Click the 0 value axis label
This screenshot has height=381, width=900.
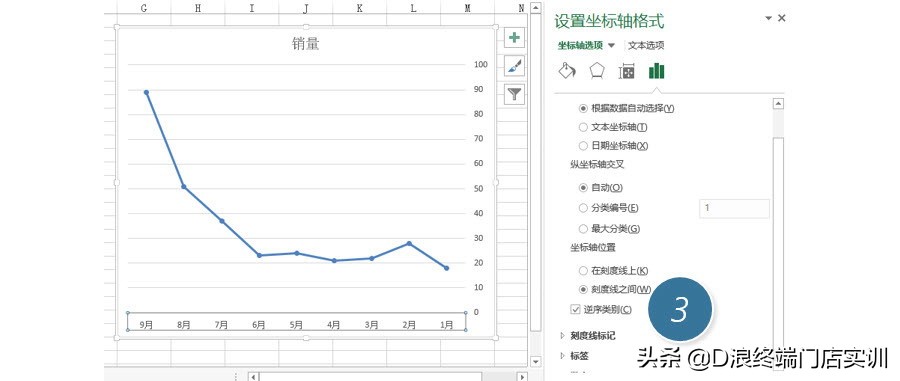(x=476, y=312)
